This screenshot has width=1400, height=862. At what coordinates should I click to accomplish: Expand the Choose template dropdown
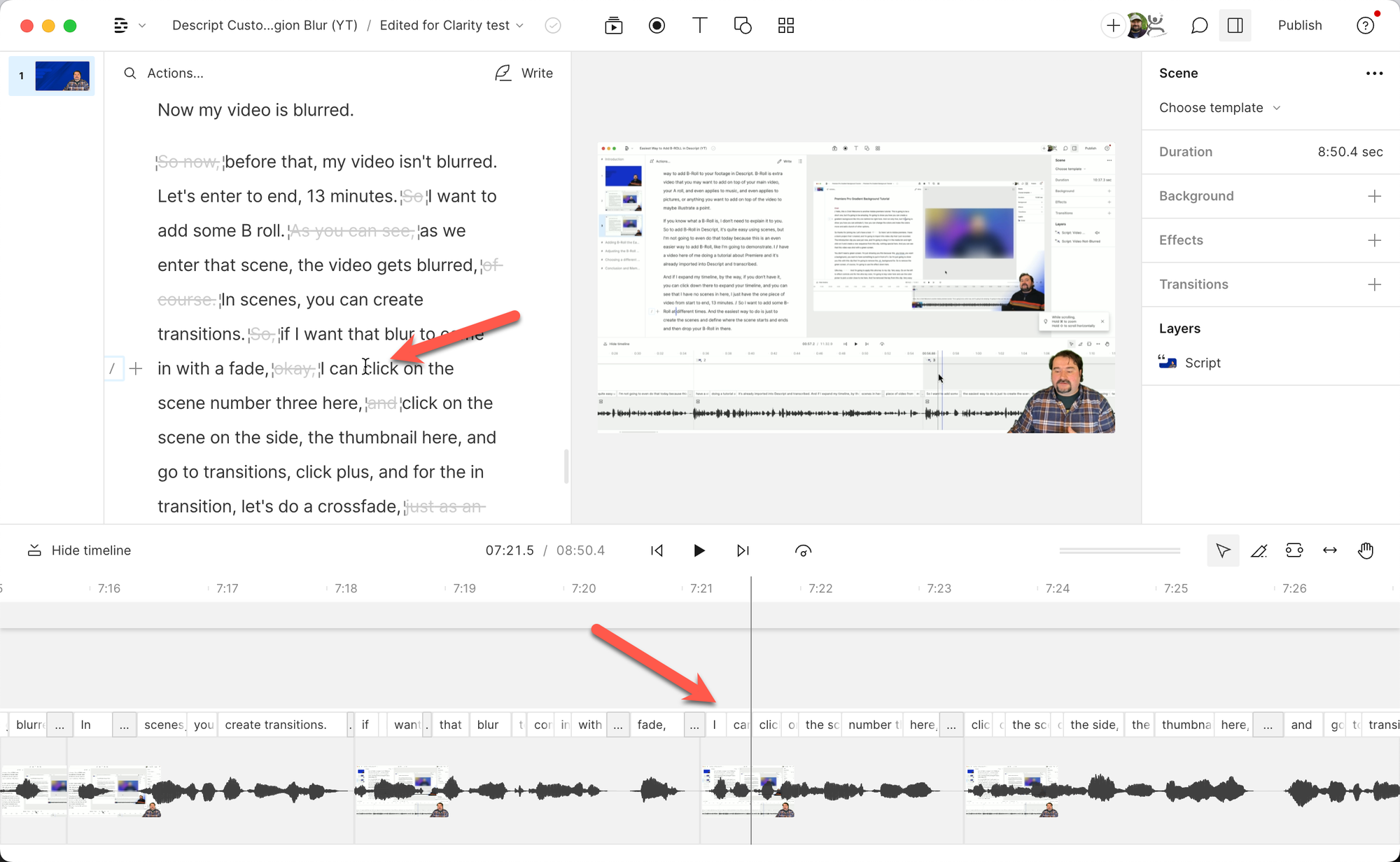[x=1219, y=108]
